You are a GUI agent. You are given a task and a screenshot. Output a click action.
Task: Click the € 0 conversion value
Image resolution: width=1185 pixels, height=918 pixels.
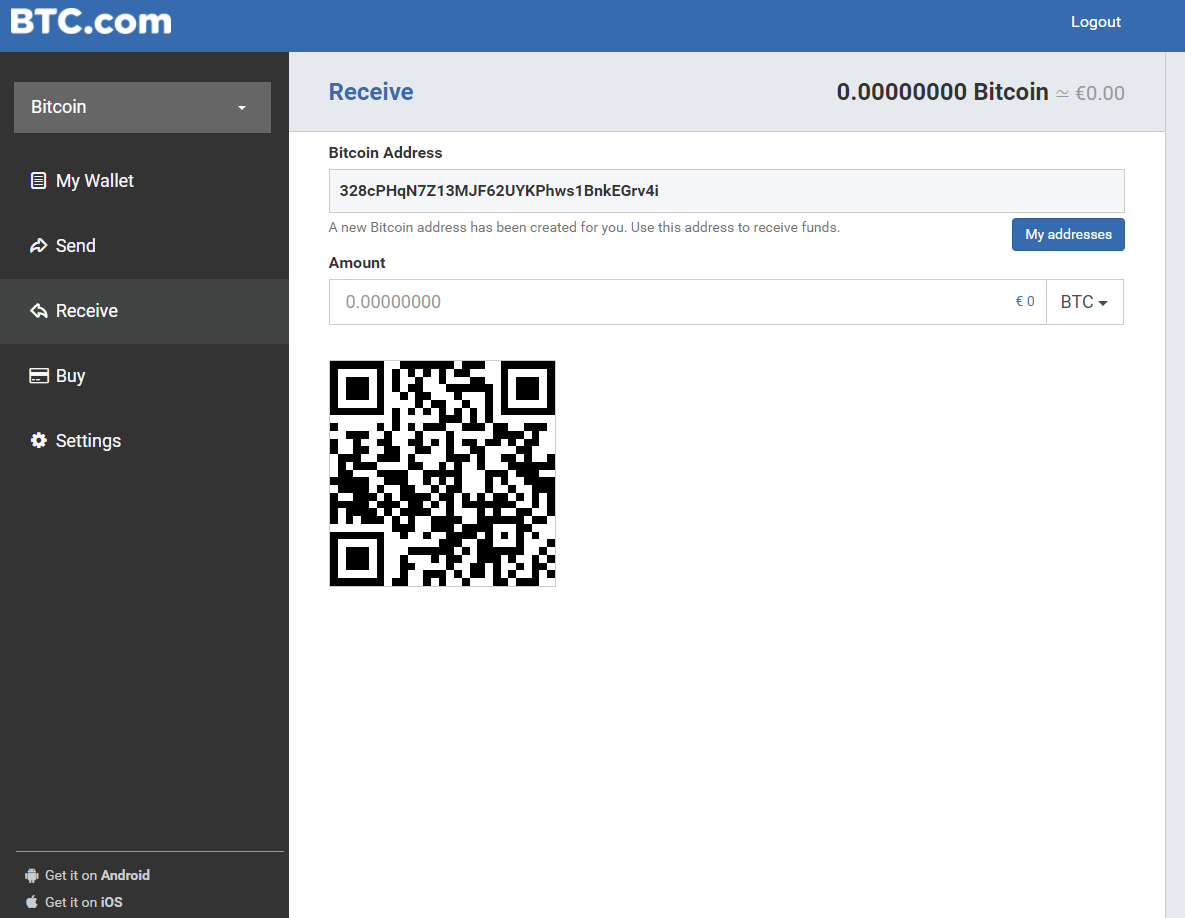[x=1025, y=301]
